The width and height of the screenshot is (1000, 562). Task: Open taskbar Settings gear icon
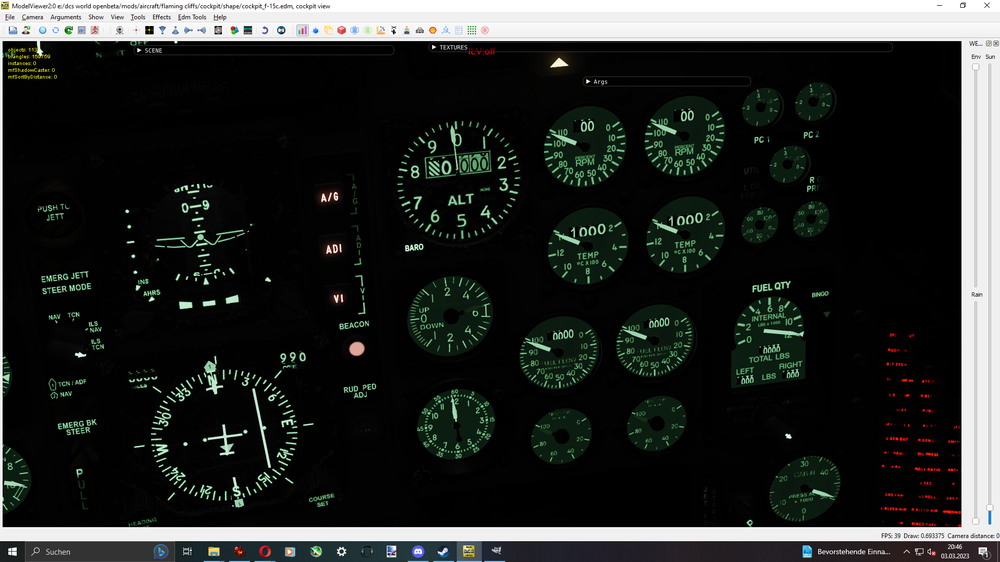(x=341, y=551)
